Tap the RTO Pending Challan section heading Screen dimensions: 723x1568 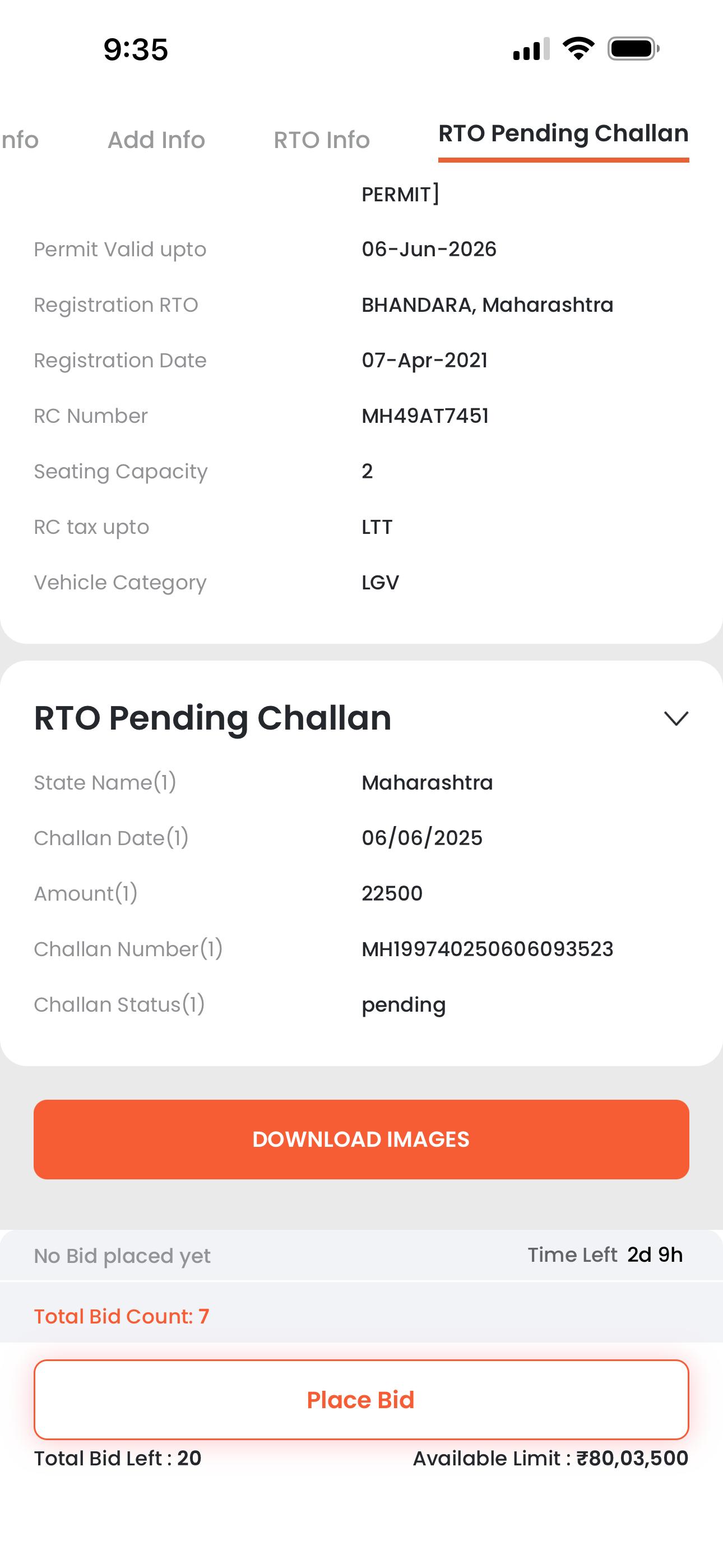212,718
